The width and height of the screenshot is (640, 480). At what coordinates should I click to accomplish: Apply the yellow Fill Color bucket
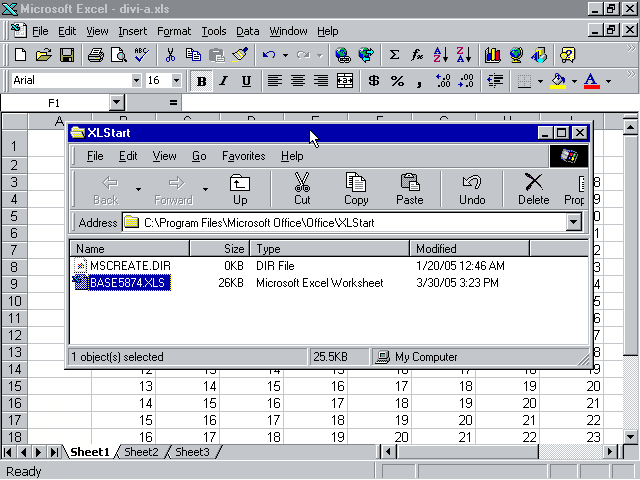tap(558, 81)
